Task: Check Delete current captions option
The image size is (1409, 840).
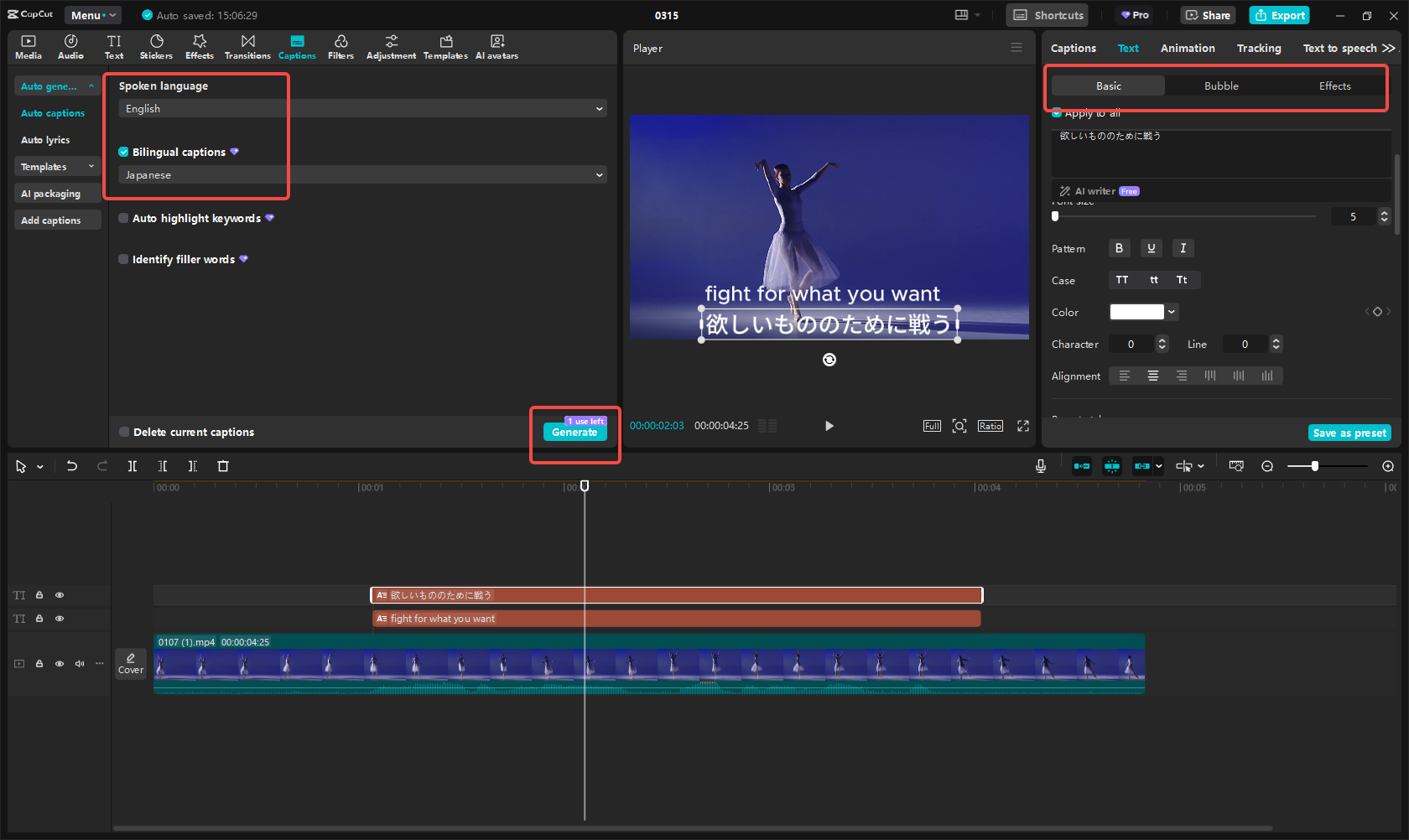Action: click(x=124, y=432)
